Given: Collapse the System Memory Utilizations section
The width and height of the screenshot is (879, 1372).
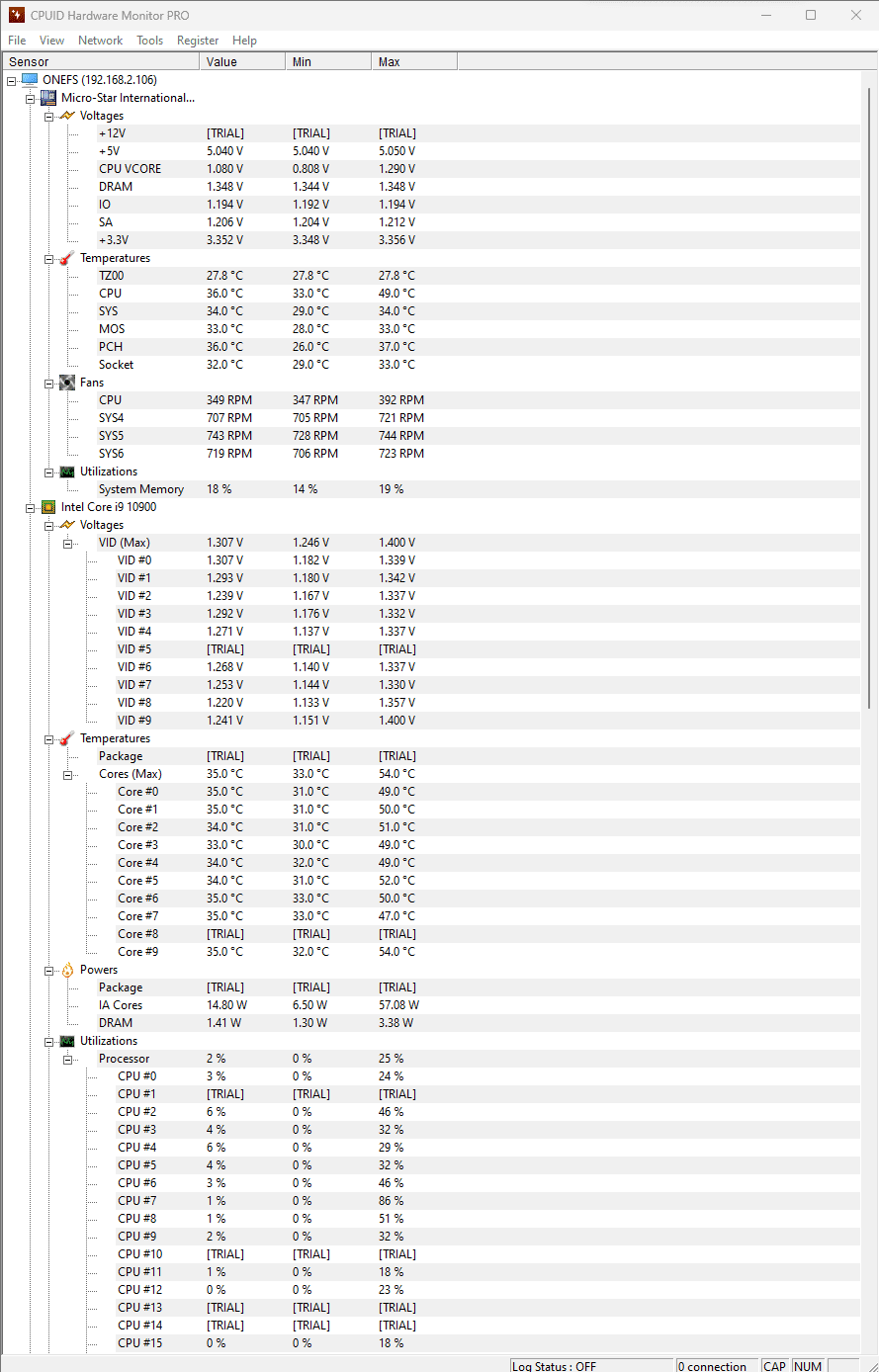Looking at the screenshot, I should 49,472.
